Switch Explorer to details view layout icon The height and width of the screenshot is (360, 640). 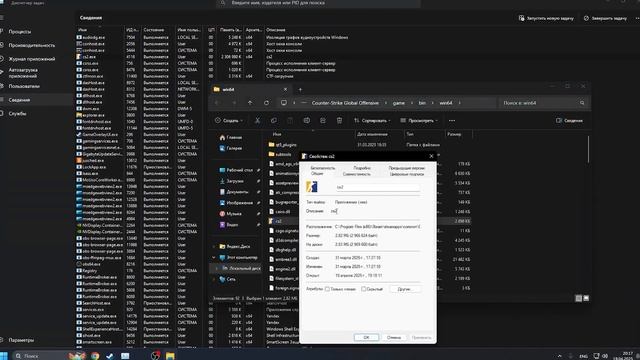click(x=578, y=298)
